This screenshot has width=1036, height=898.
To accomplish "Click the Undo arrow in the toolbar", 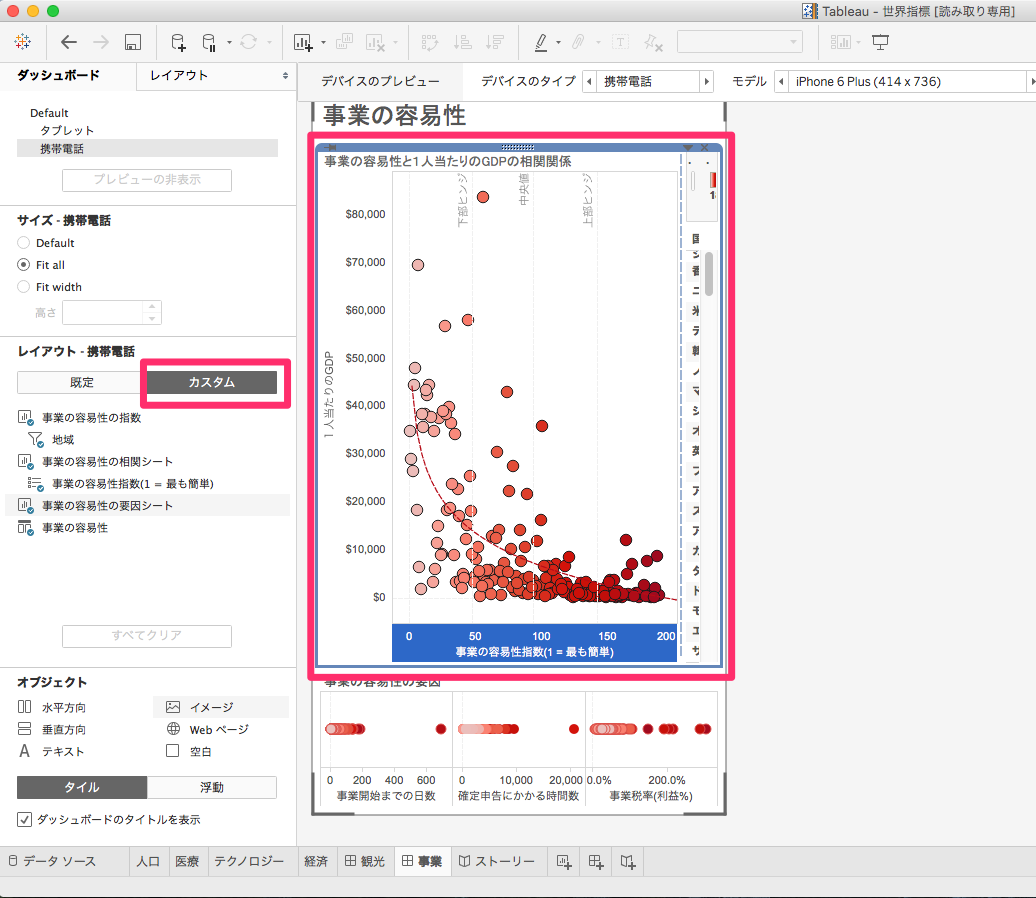I will 66,41.
